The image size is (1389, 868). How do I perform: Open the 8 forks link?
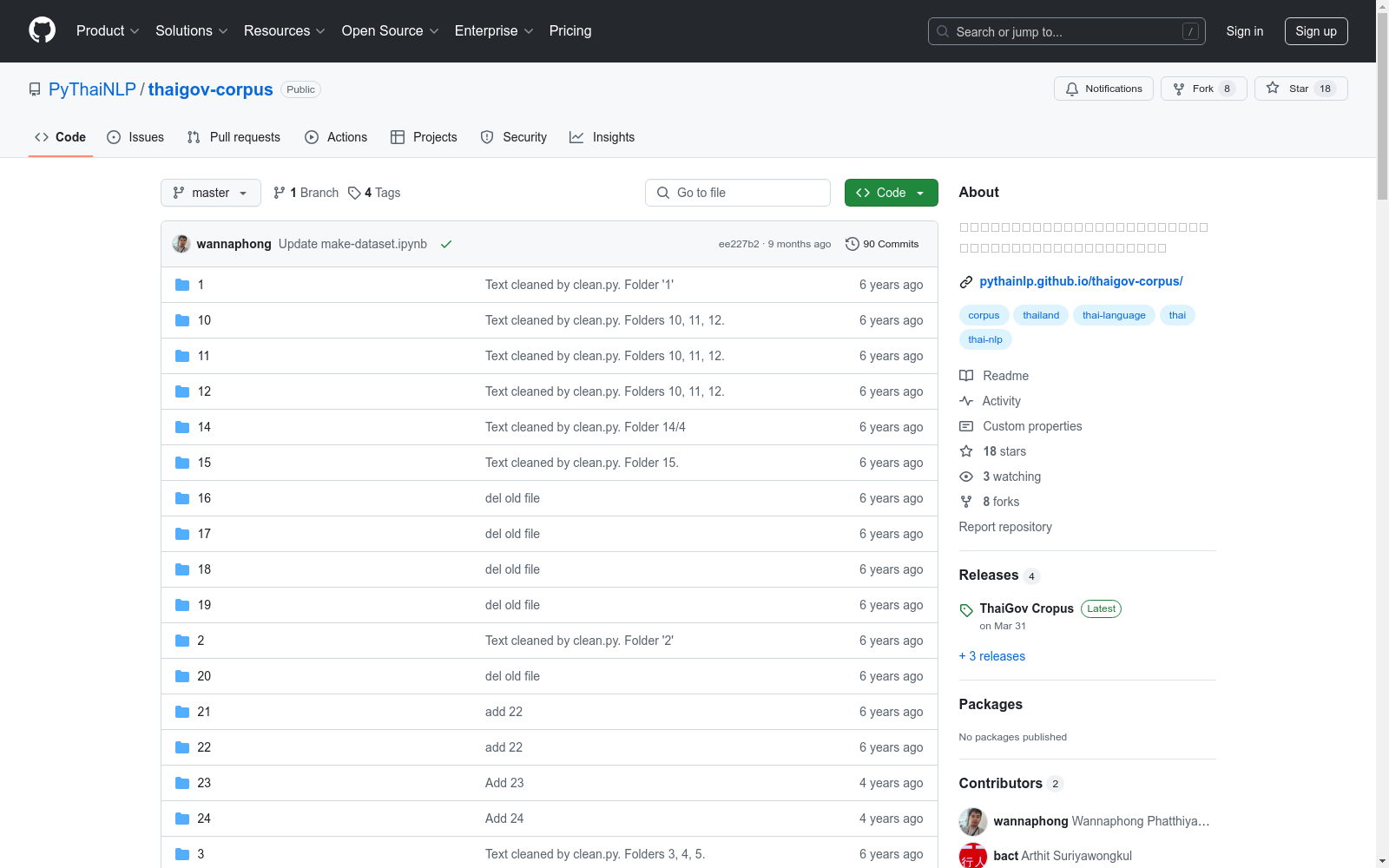(990, 502)
